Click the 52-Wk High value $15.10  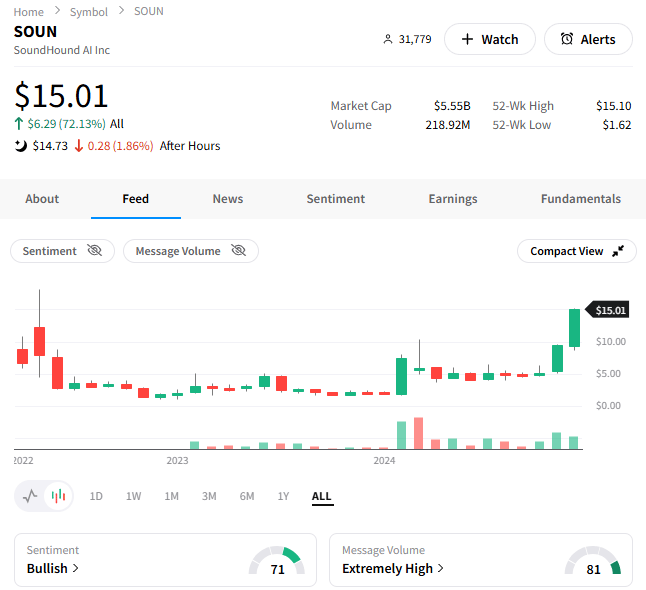pos(613,106)
